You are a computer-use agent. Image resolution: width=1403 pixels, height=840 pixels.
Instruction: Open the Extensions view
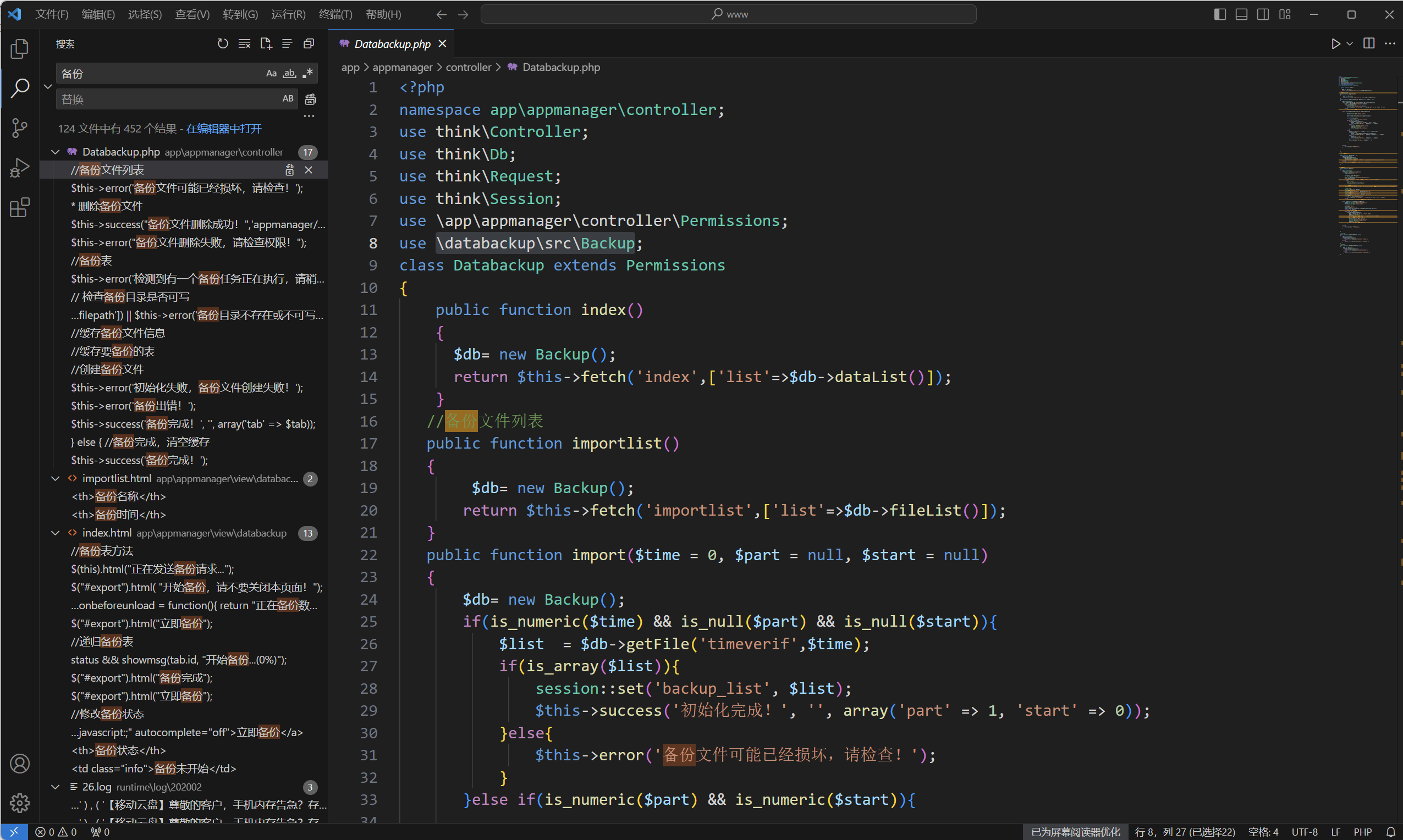click(20, 207)
